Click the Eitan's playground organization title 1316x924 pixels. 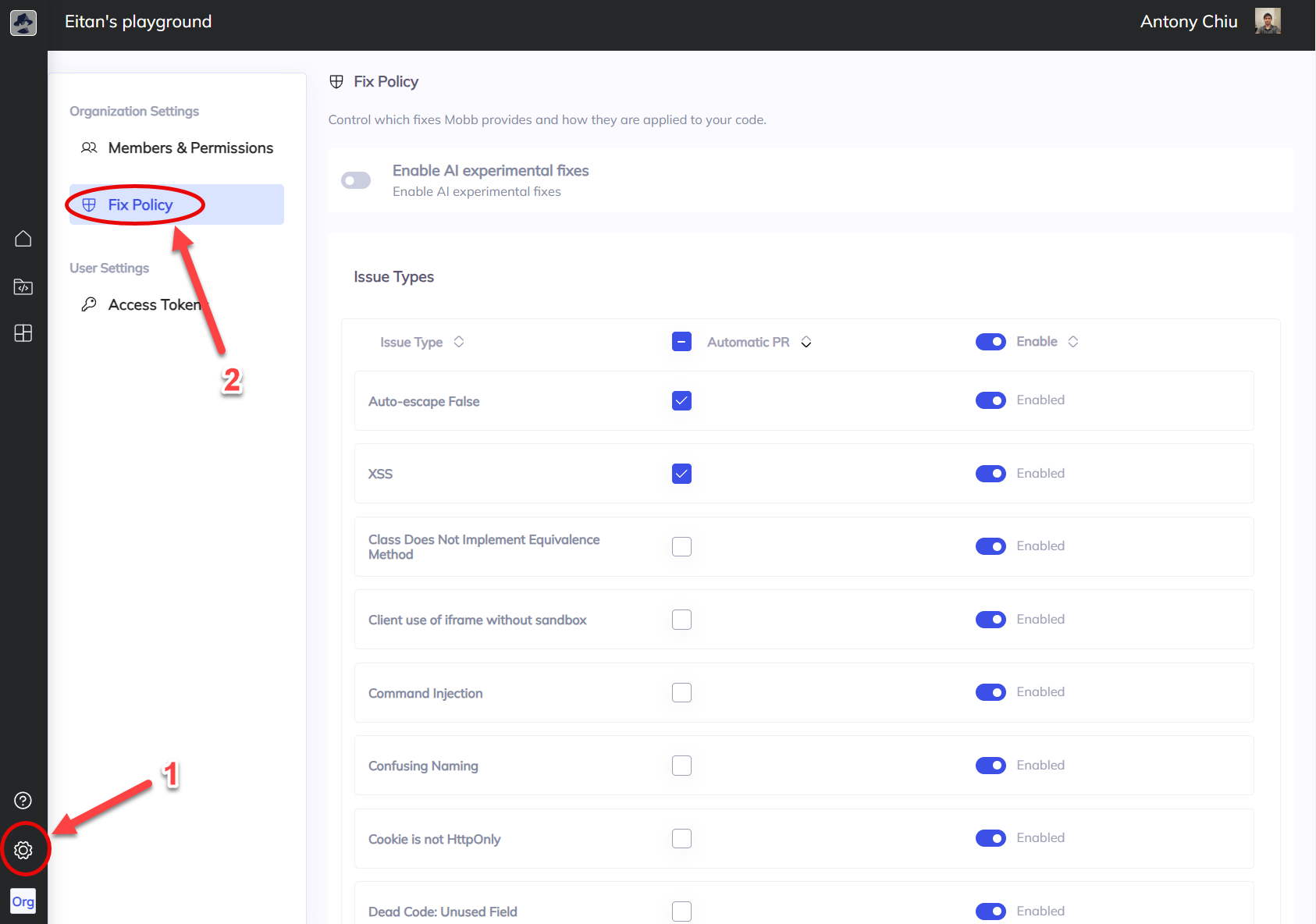(x=138, y=22)
